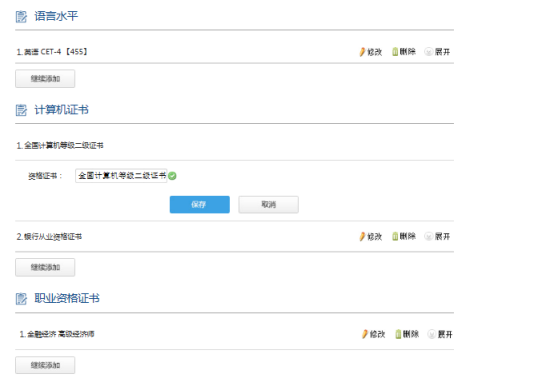Click the green validation checkmark icon
Screen dimensions: 554x383
(x=172, y=176)
